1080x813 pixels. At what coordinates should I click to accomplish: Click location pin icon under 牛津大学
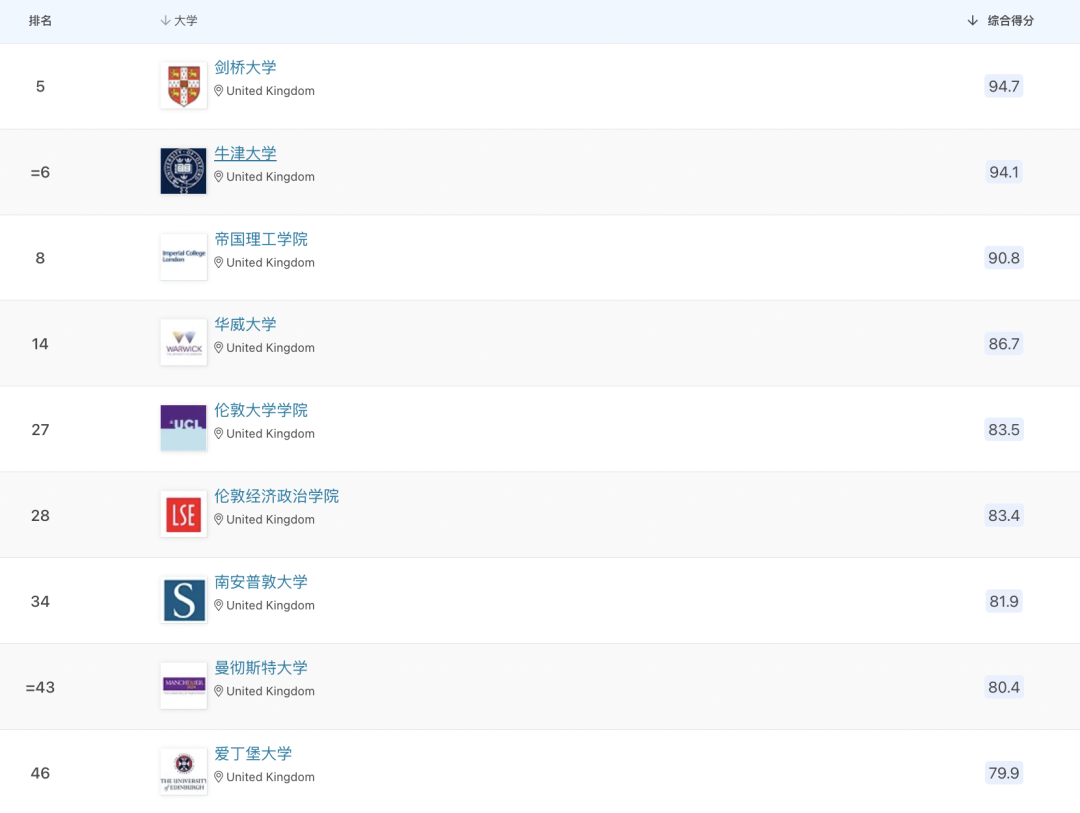pos(218,176)
